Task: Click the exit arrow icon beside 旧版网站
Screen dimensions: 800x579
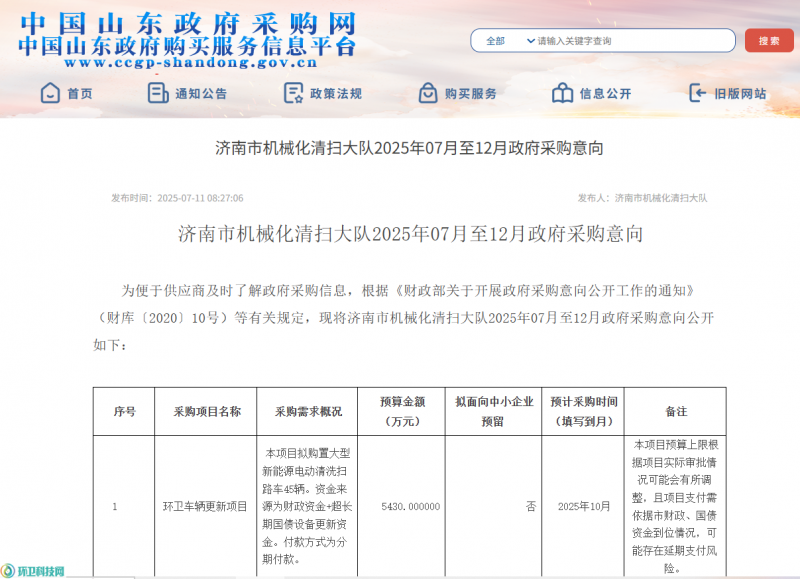Action: pos(697,93)
